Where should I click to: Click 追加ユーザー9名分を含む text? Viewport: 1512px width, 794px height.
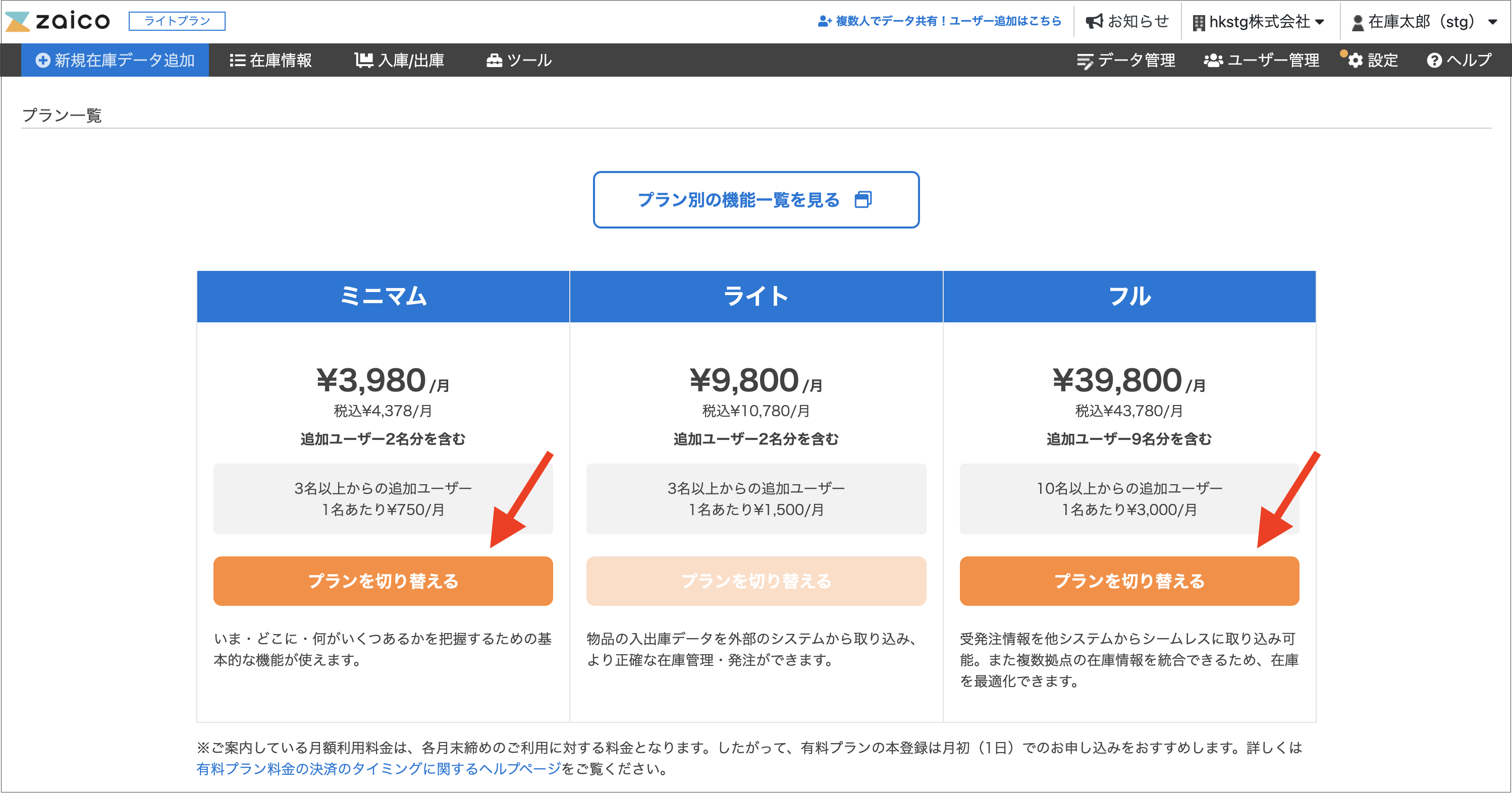[x=1129, y=439]
